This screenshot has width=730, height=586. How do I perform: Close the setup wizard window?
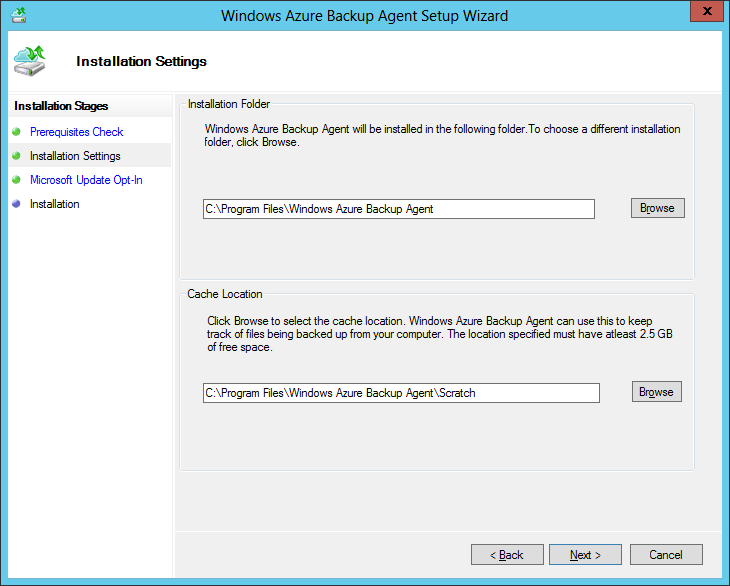[707, 11]
